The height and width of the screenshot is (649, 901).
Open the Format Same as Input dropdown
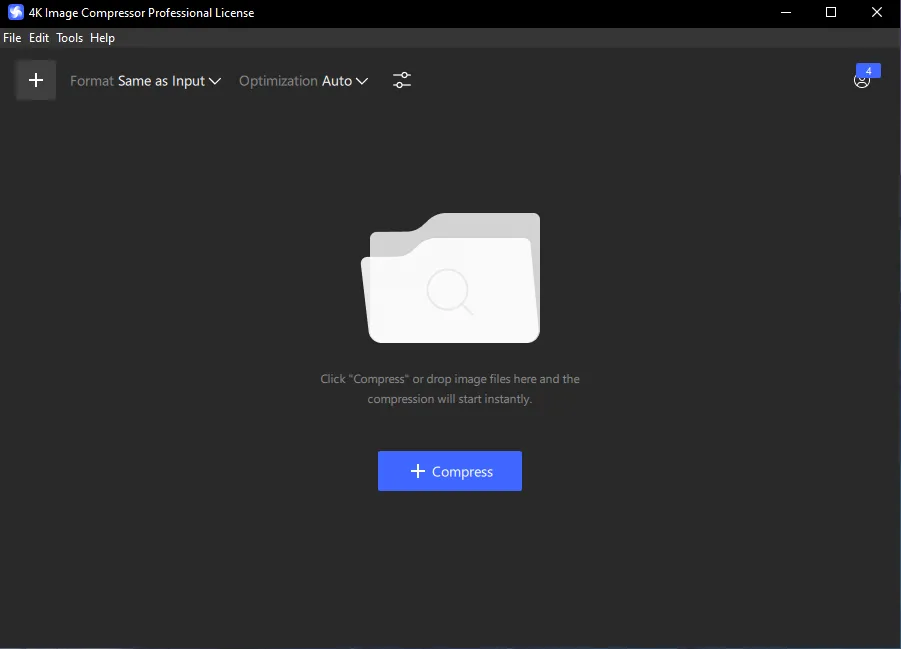point(145,81)
